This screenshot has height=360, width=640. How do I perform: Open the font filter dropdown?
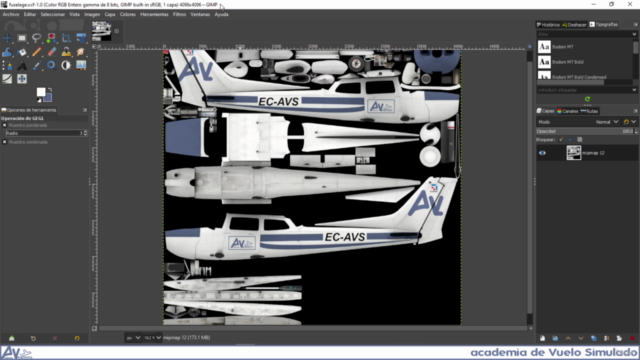[x=634, y=34]
